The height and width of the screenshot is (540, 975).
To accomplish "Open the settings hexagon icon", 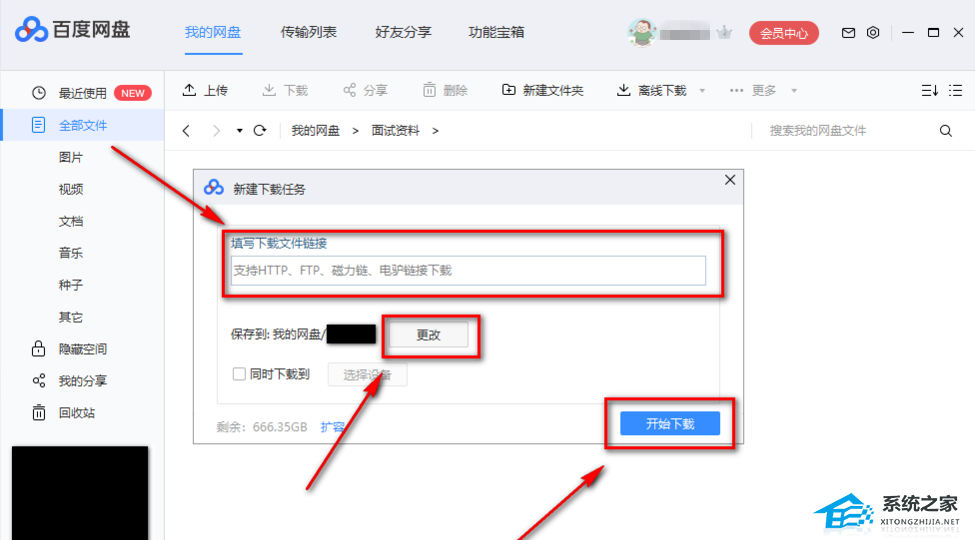I will 873,32.
